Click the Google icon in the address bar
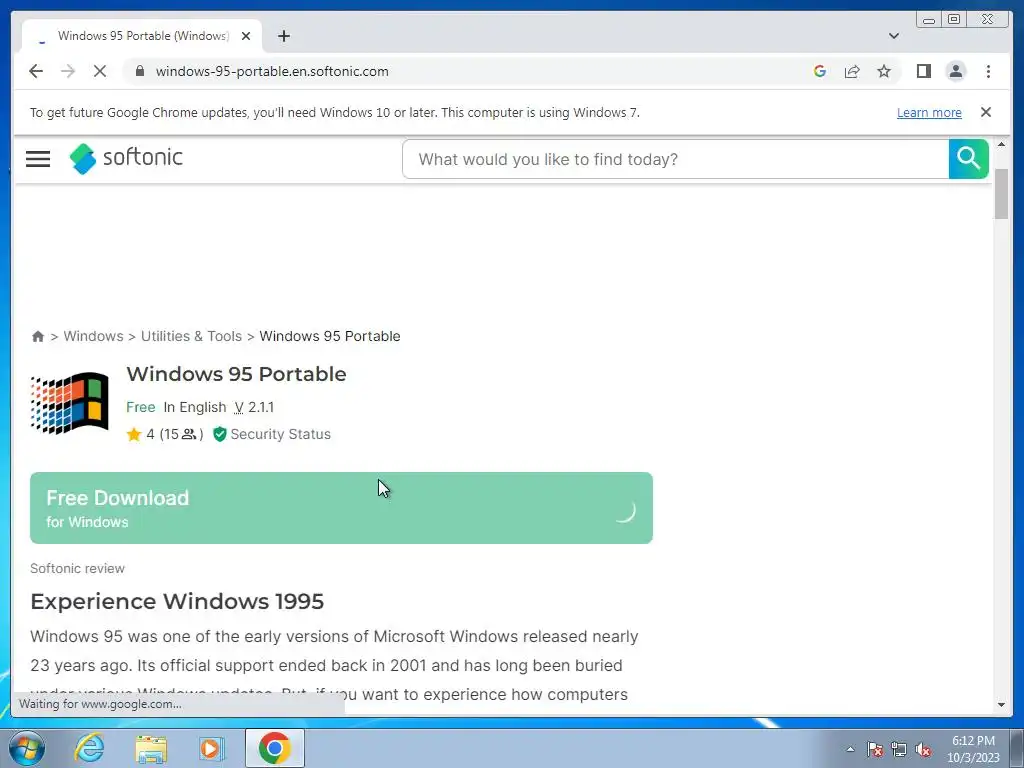1024x768 pixels. (x=820, y=71)
